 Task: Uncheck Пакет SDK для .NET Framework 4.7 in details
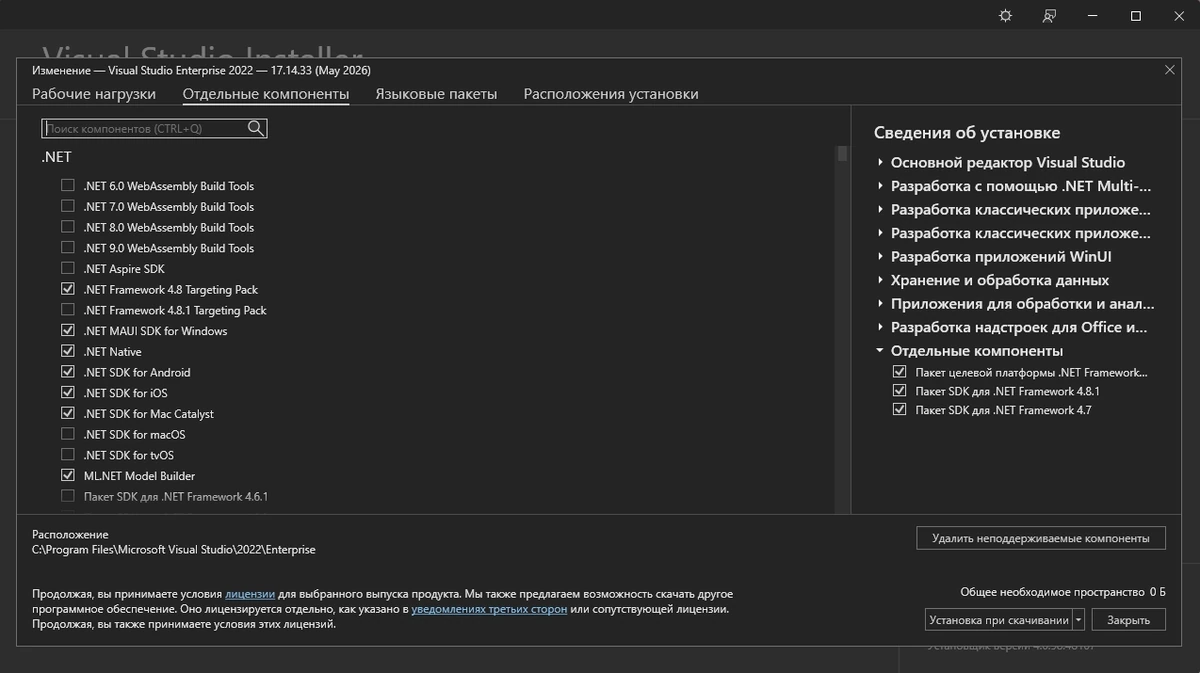point(899,410)
